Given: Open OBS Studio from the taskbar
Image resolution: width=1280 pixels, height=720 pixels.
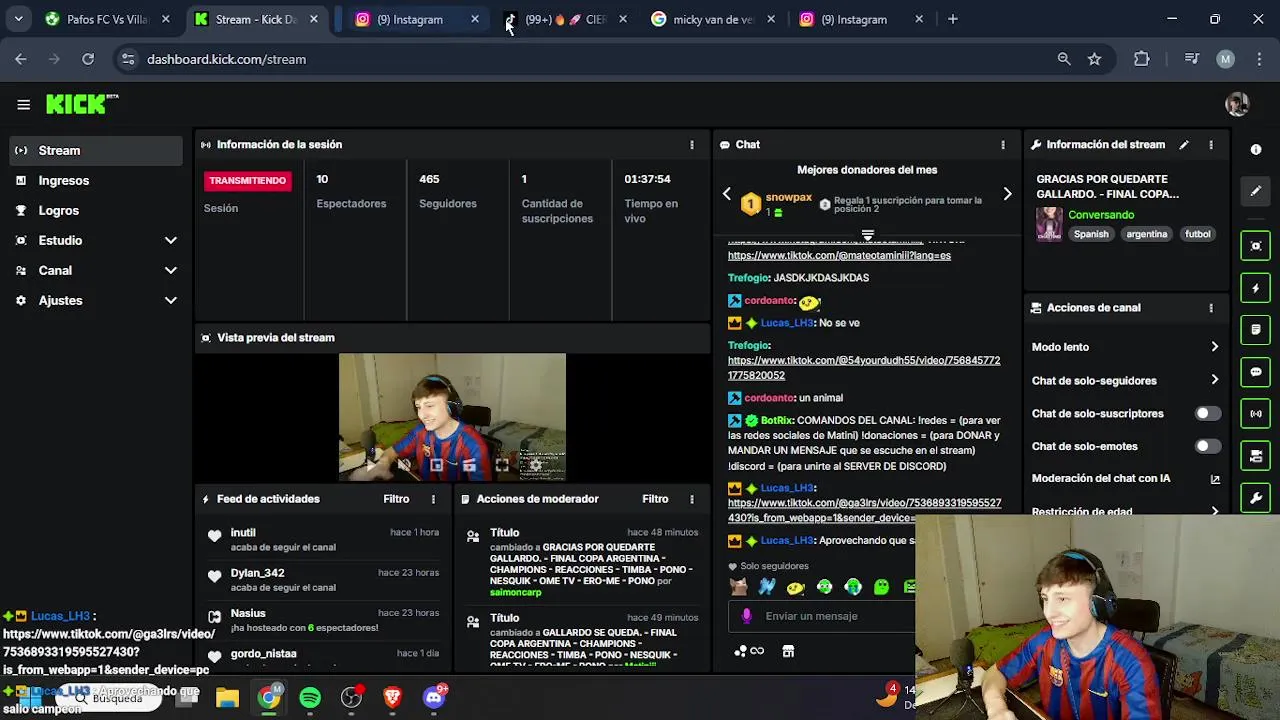Looking at the screenshot, I should 351,697.
